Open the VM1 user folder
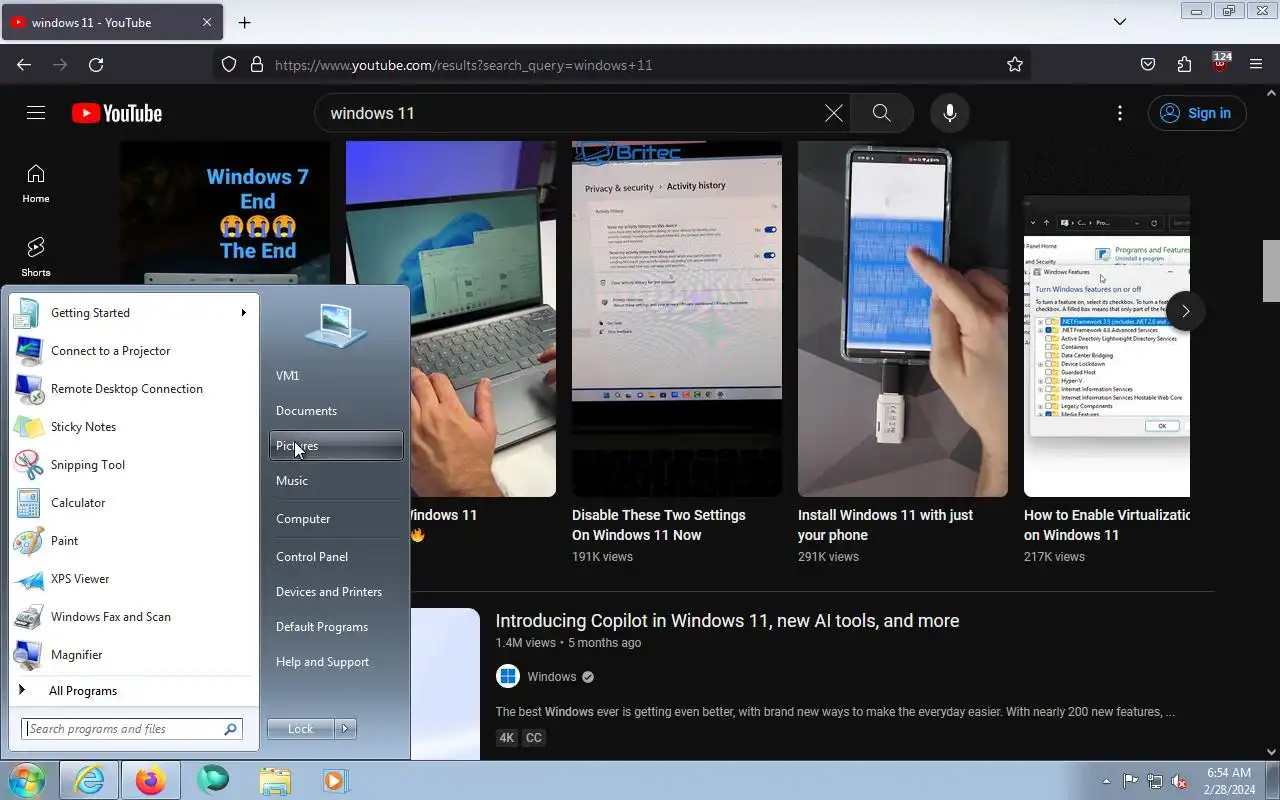The width and height of the screenshot is (1280, 800). [x=336, y=376]
